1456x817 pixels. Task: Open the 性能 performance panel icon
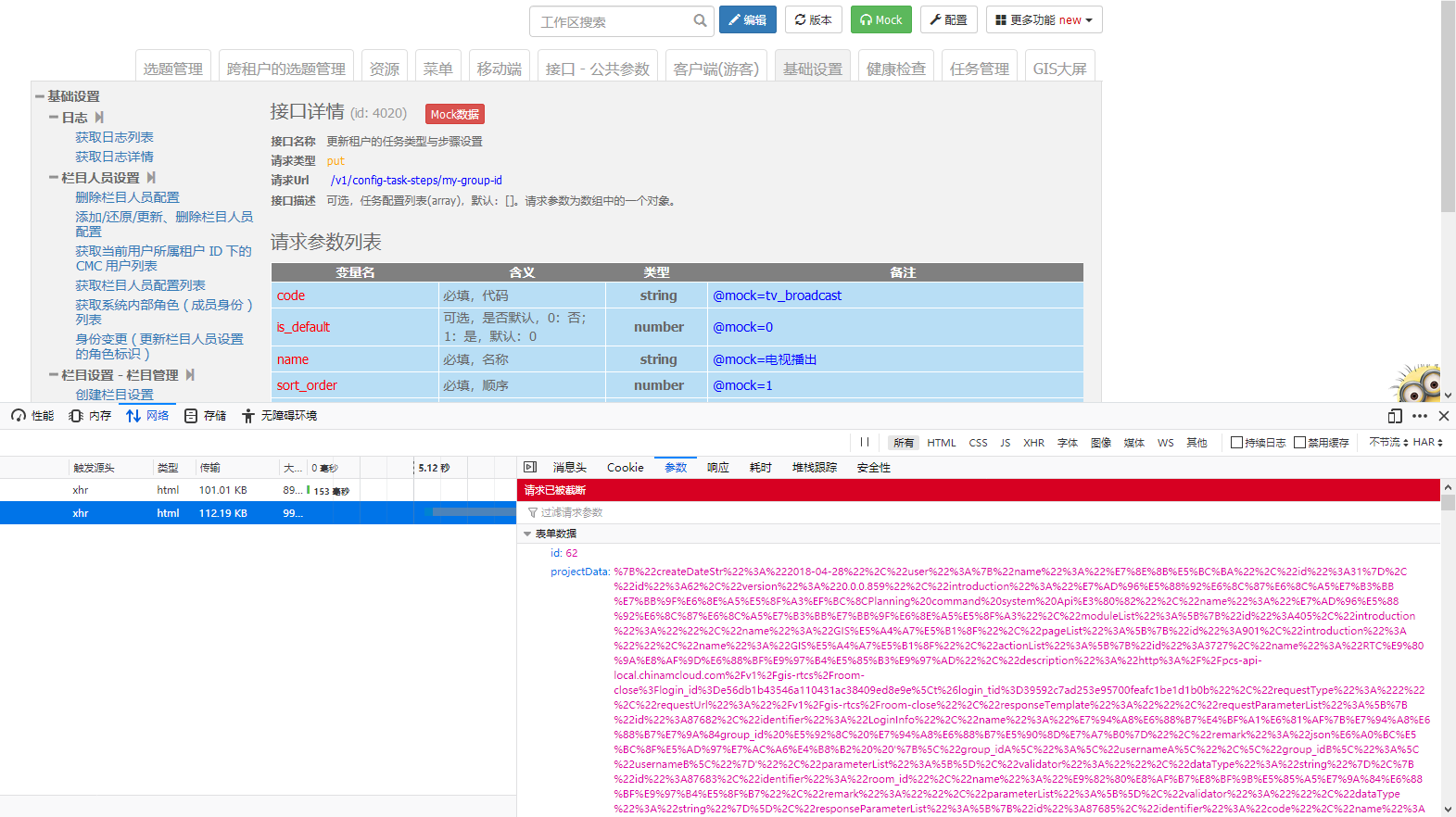pyautogui.click(x=19, y=416)
